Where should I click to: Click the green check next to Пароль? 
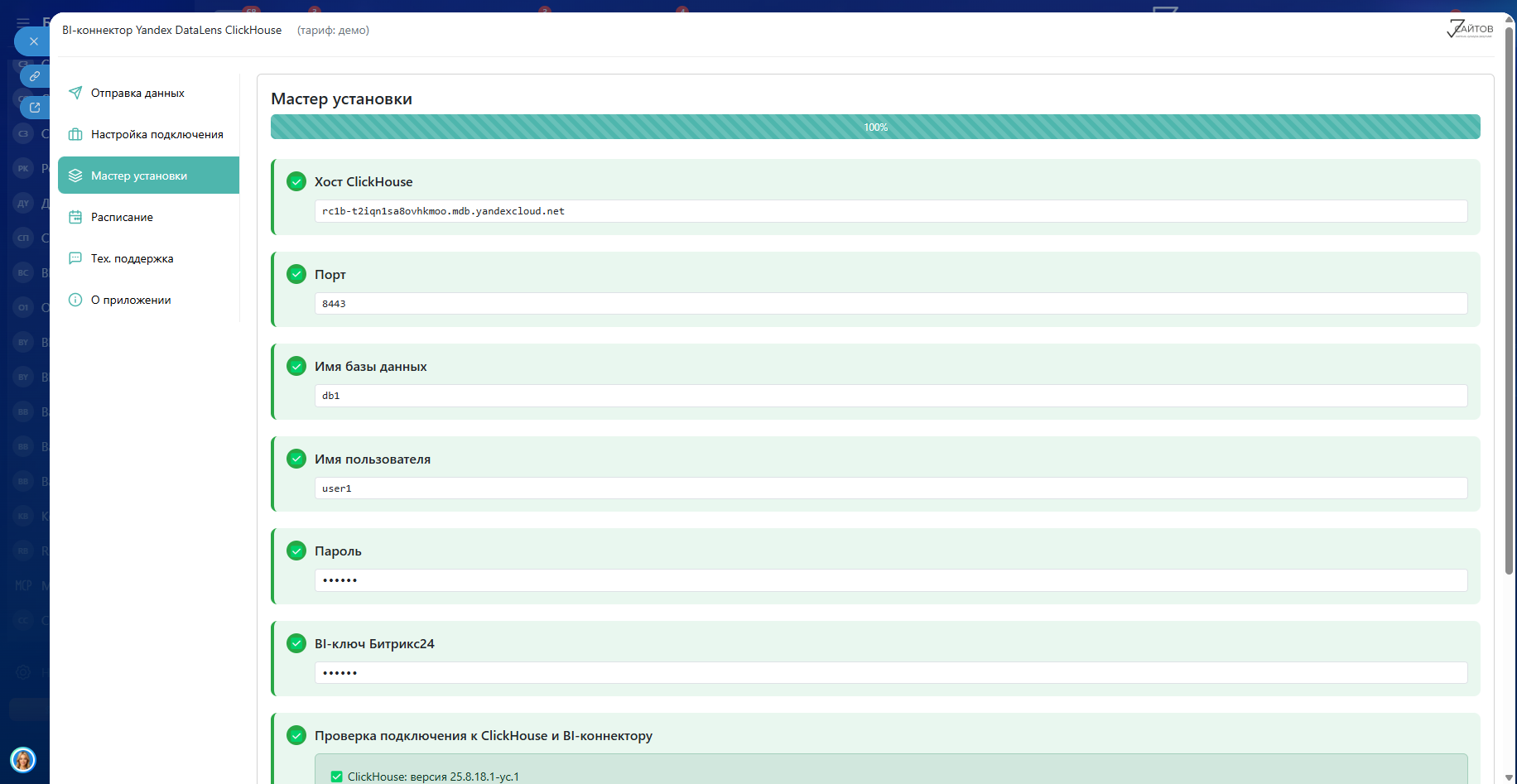click(x=296, y=551)
